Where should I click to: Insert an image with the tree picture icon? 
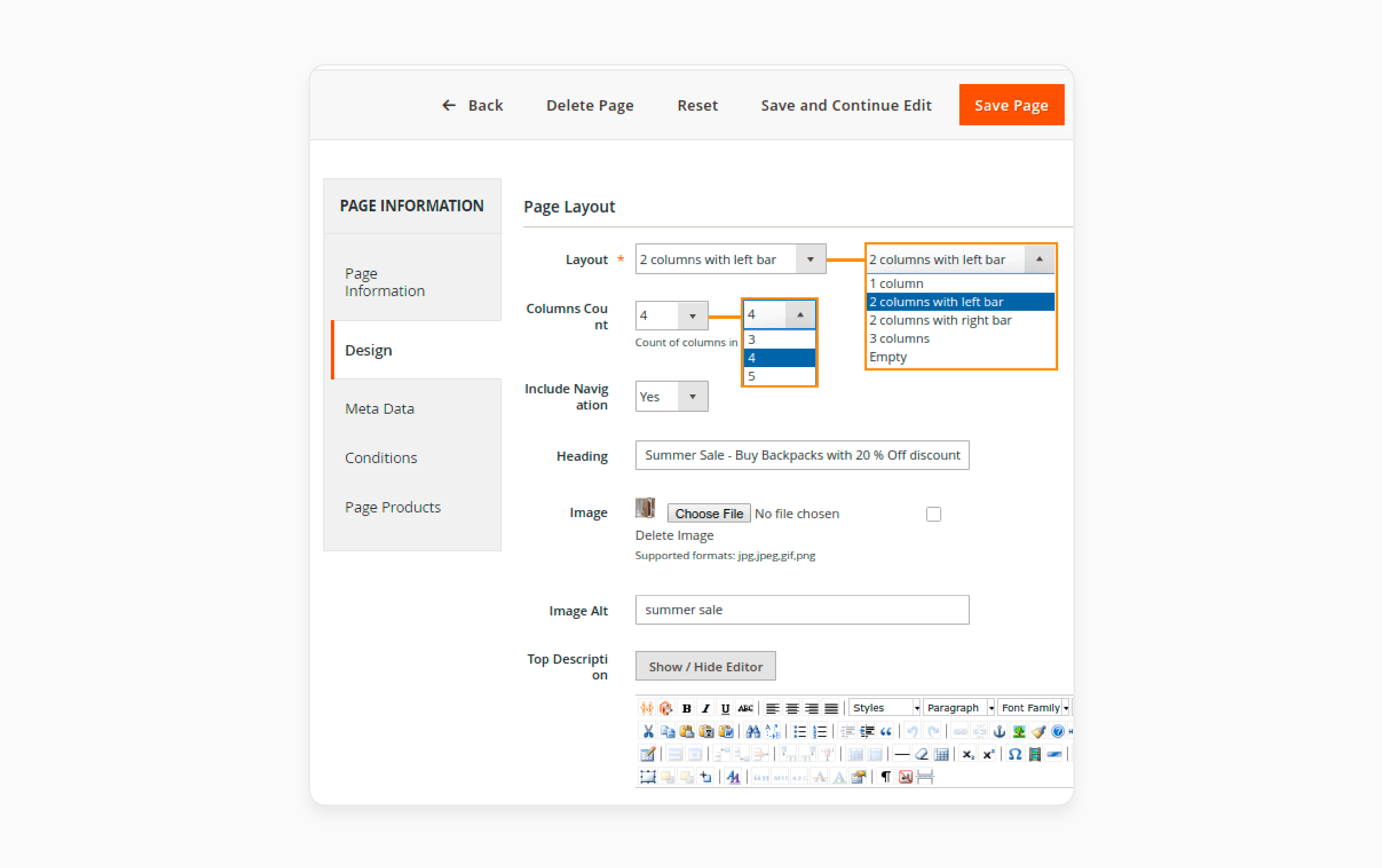pyautogui.click(x=1019, y=731)
